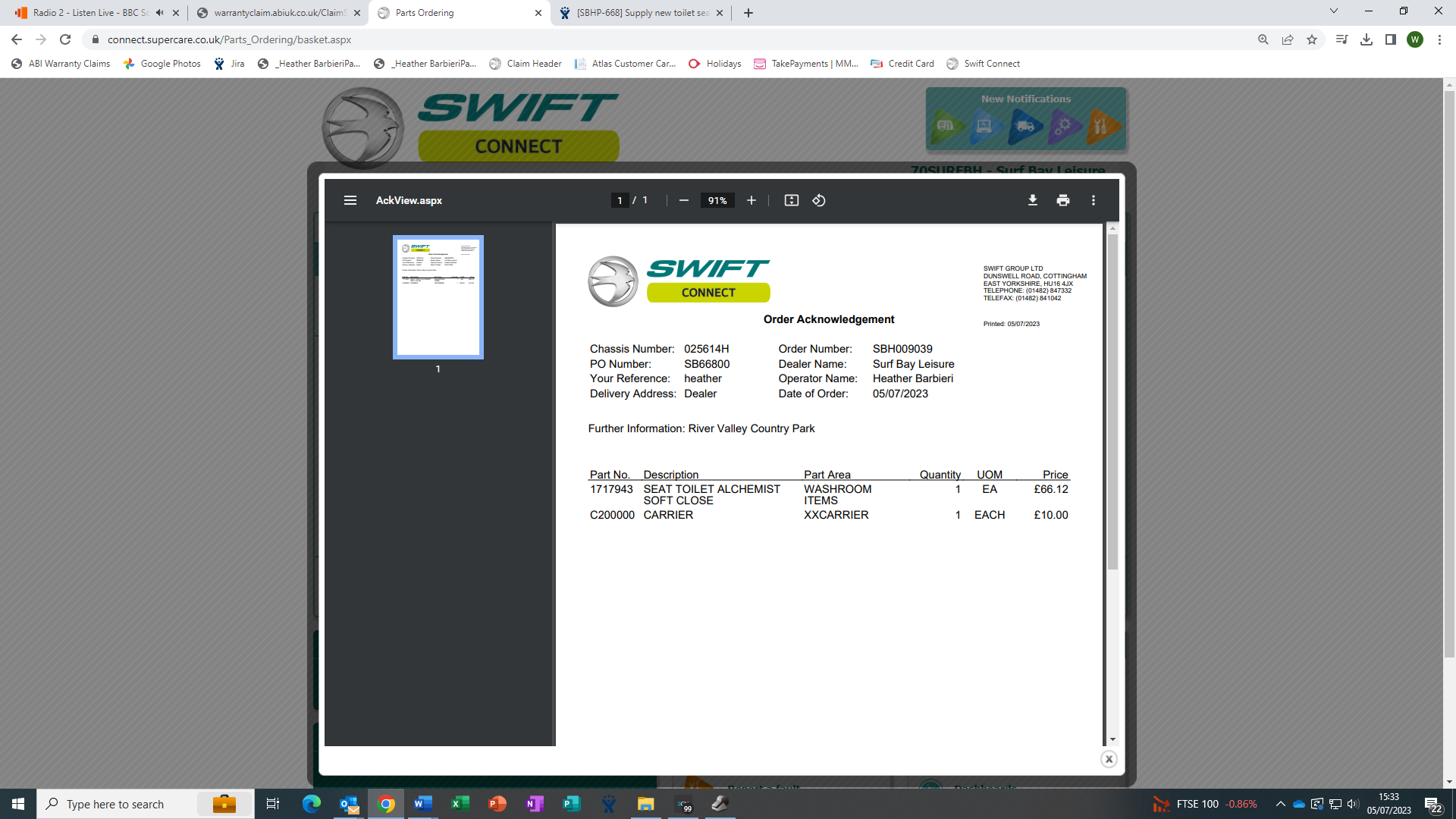Print the order acknowledgement PDF

coord(1063,200)
